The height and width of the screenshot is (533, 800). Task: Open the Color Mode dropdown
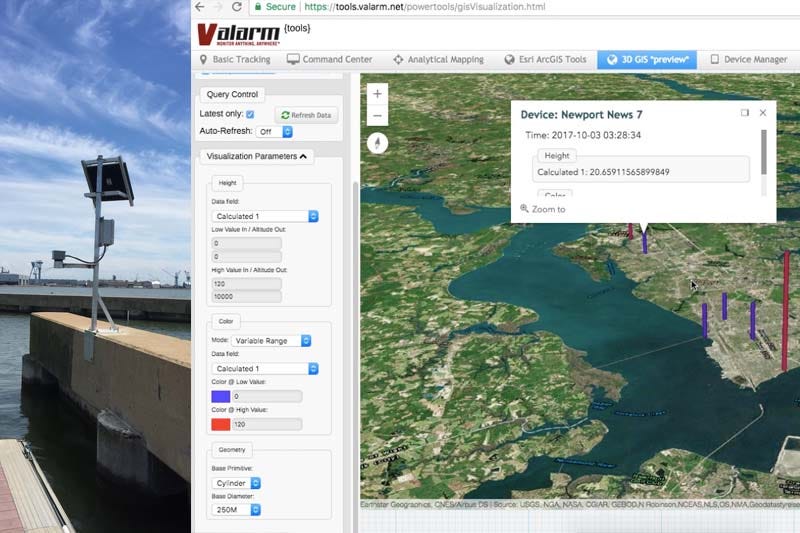pyautogui.click(x=271, y=341)
